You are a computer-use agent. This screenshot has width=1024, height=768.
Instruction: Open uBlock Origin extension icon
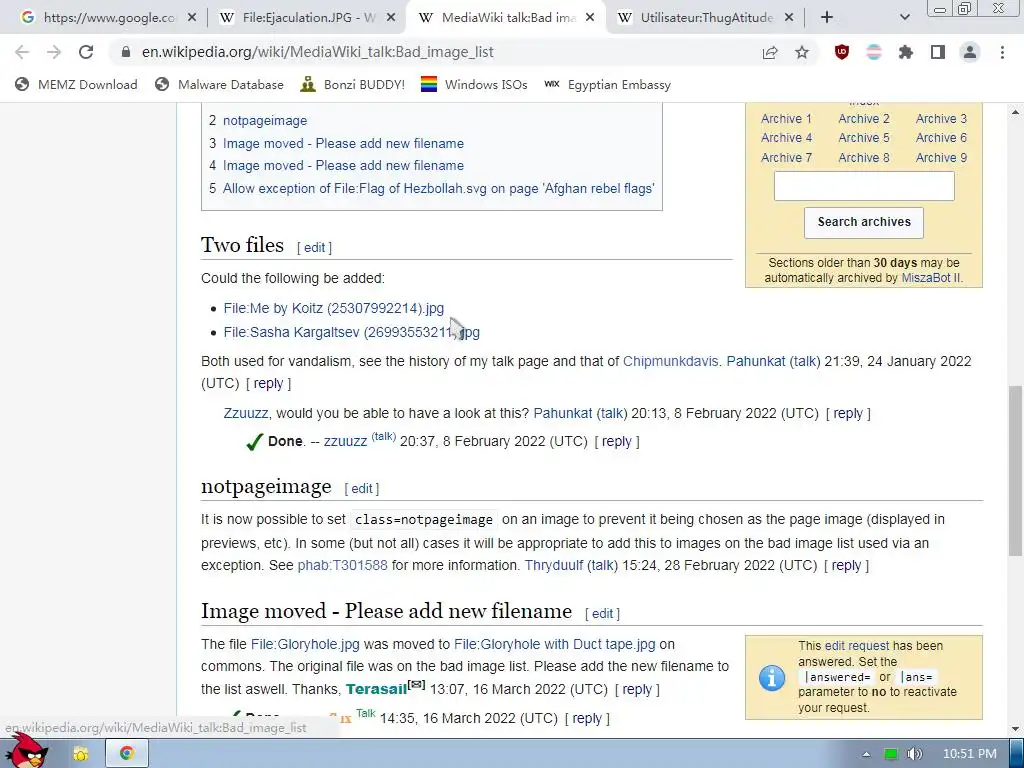click(842, 52)
